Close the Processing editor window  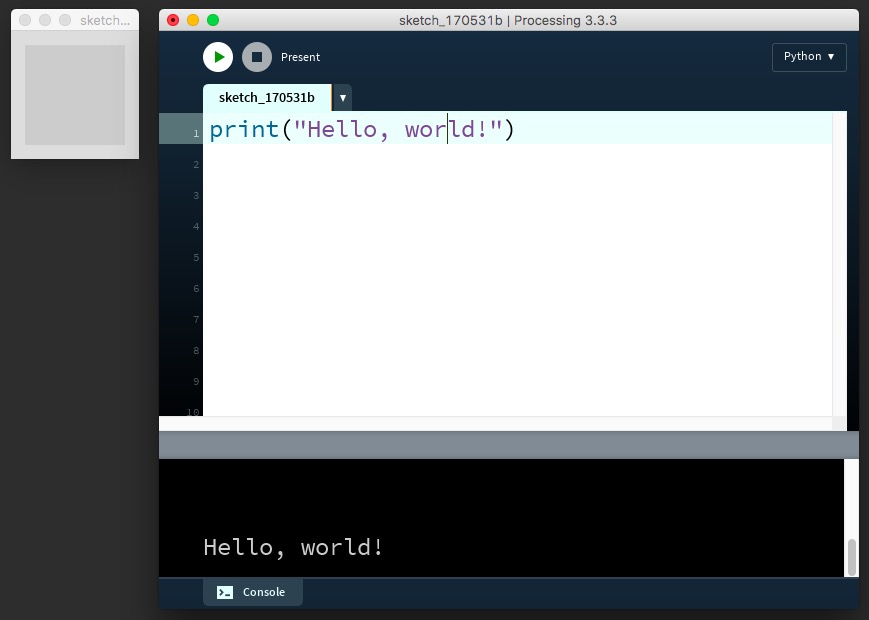[x=173, y=21]
